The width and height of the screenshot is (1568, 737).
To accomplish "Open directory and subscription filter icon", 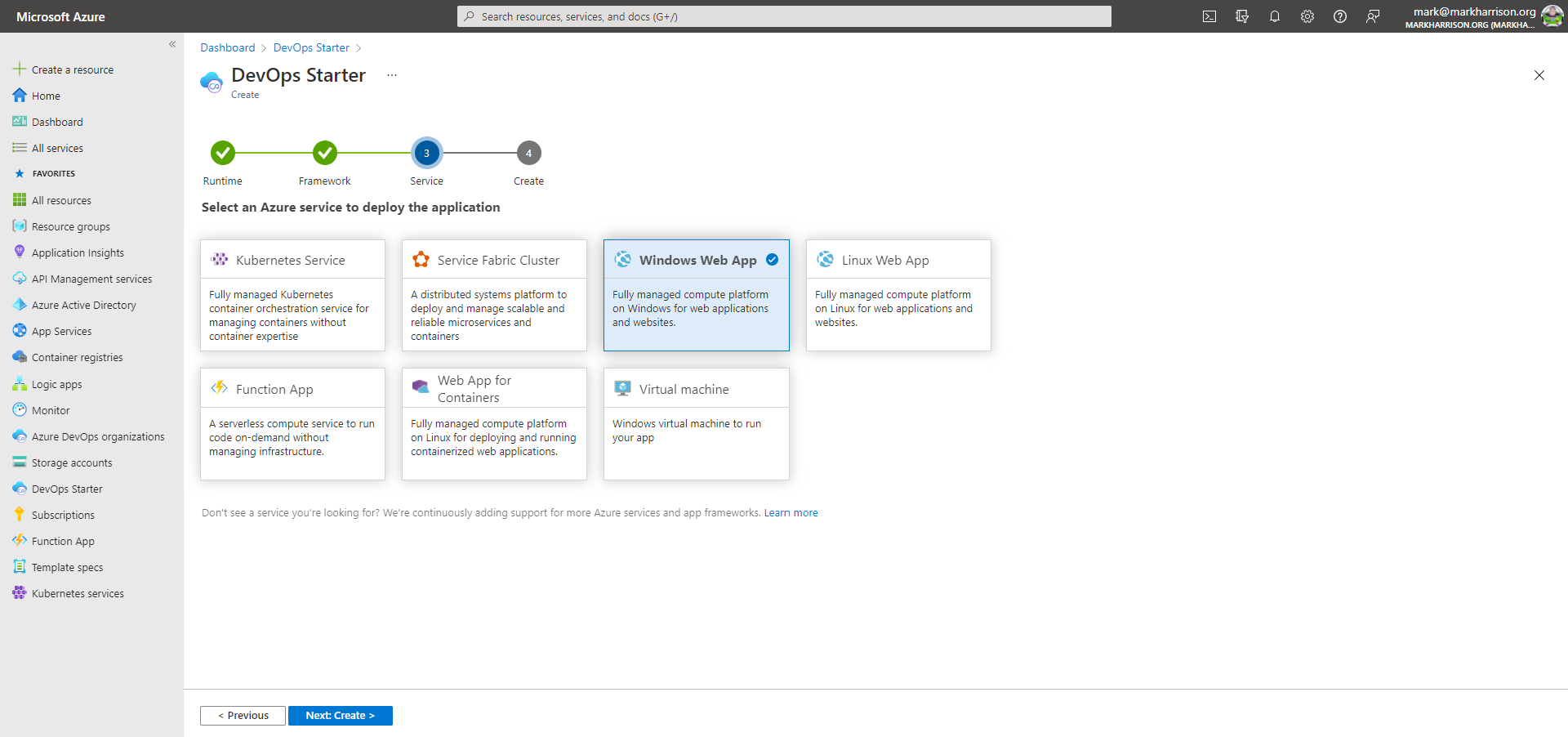I will (x=1242, y=16).
